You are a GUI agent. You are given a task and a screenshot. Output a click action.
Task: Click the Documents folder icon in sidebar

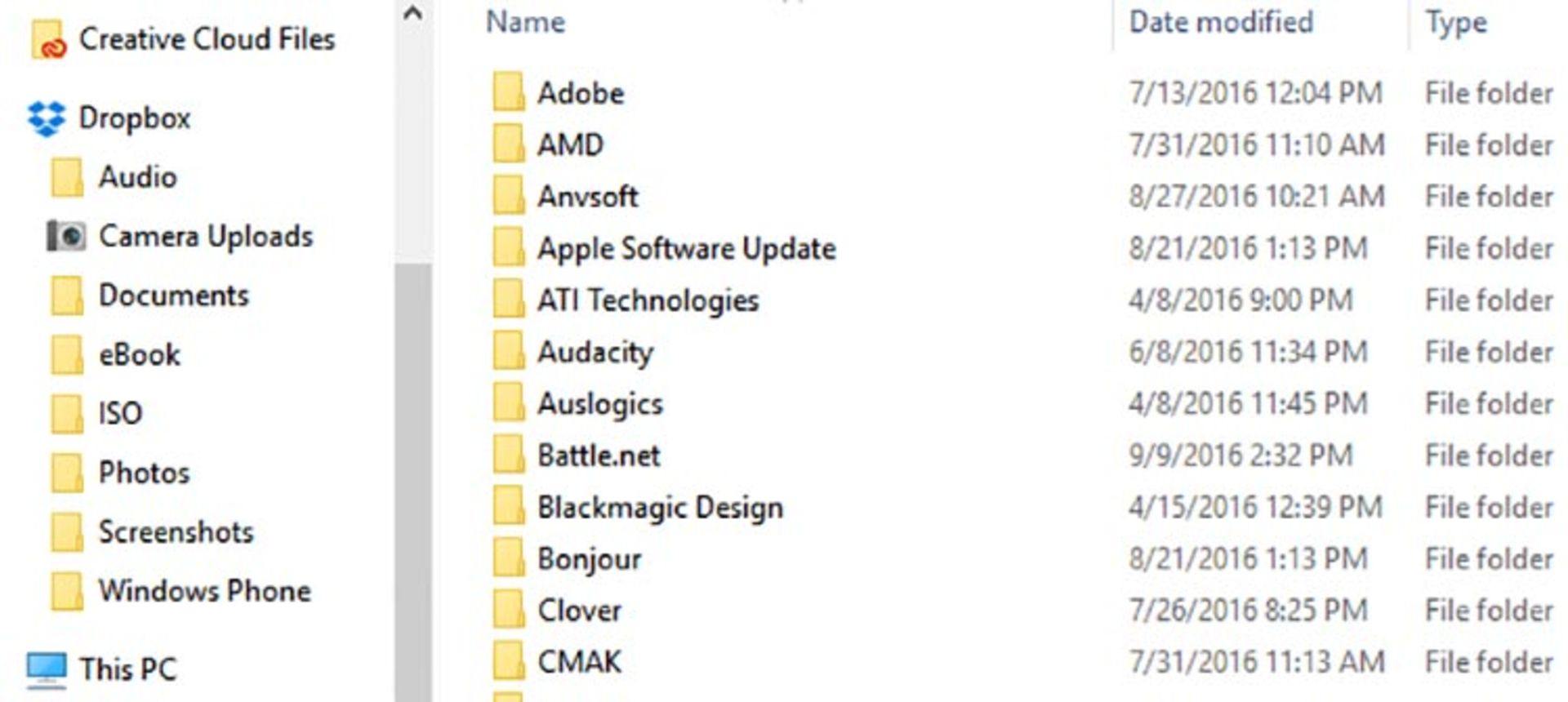coord(67,295)
